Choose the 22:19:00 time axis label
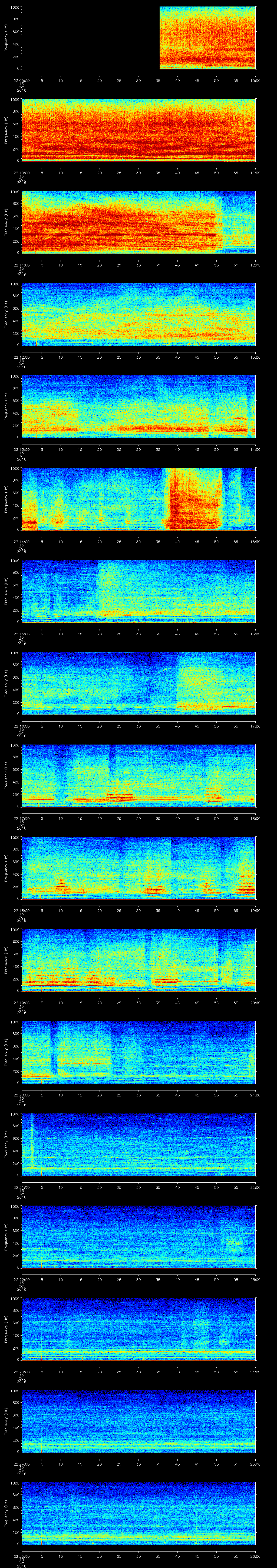This screenshot has height=1568, width=277. (x=21, y=1003)
